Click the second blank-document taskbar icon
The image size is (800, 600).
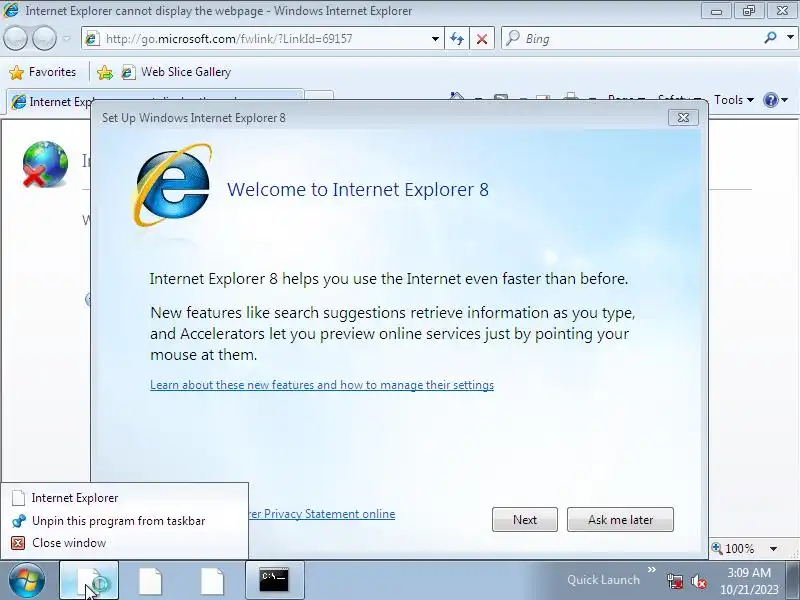(x=151, y=581)
